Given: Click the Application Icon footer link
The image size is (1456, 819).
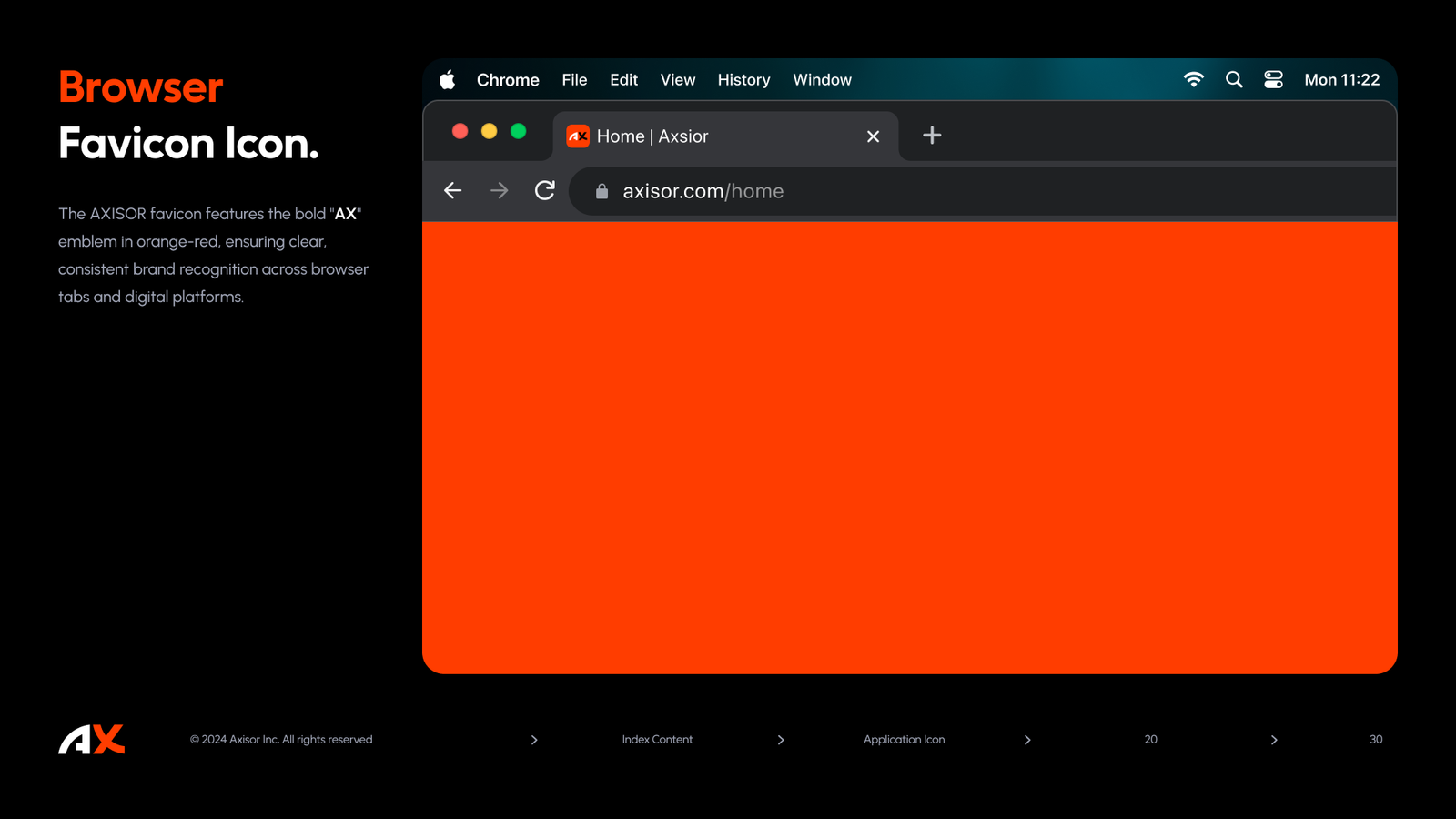Looking at the screenshot, I should pyautogui.click(x=904, y=740).
